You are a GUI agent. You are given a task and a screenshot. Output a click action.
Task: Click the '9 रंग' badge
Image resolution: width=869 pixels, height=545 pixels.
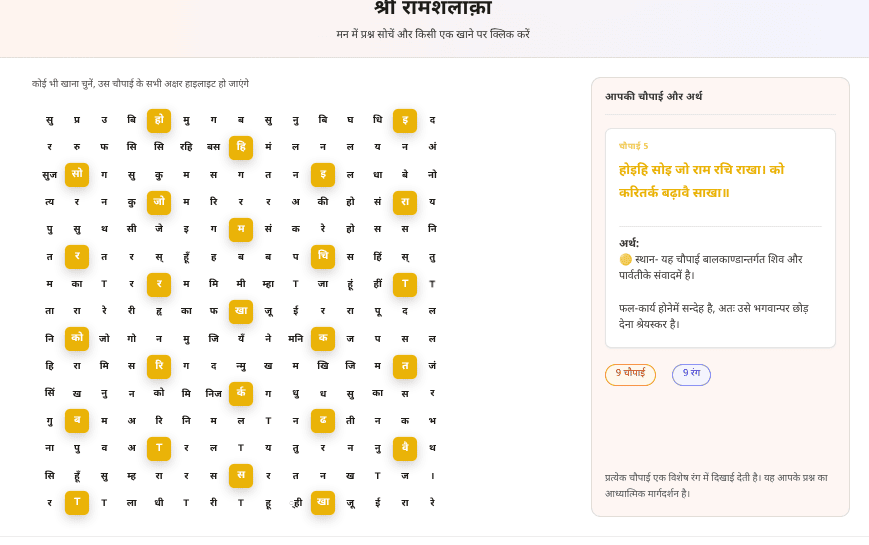[691, 374]
